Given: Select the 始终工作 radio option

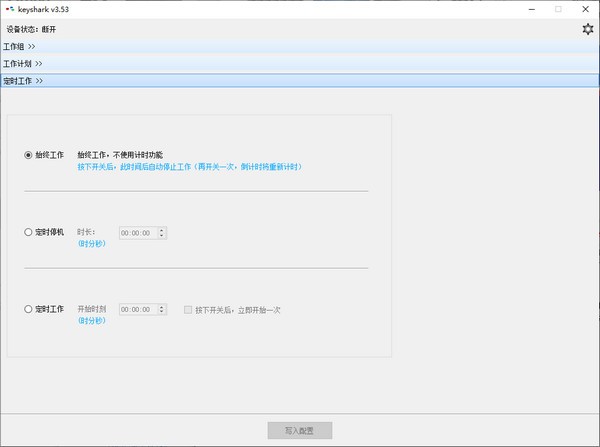Looking at the screenshot, I should point(29,155).
